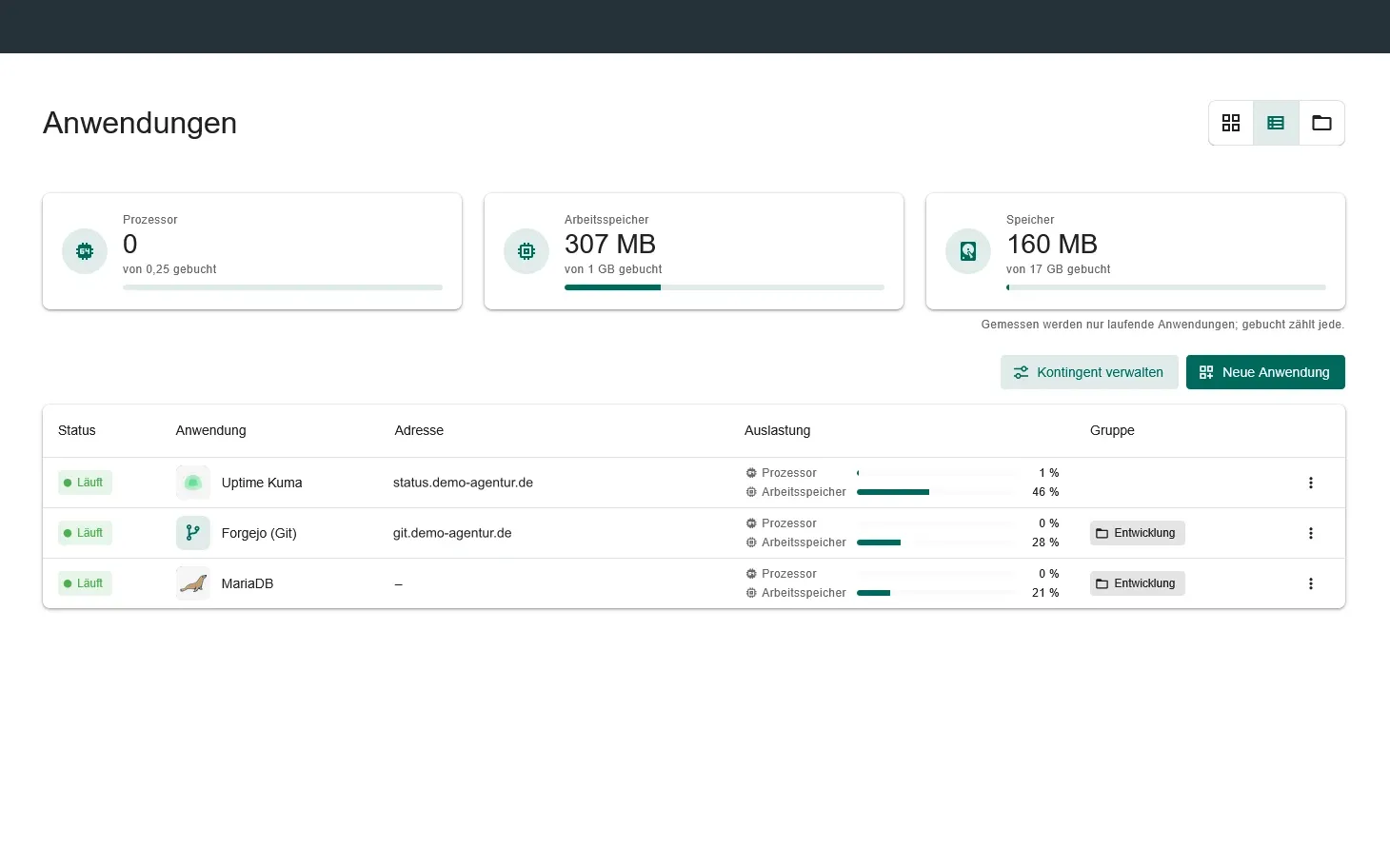
Task: Click the Prozessor icon in Uptime Kuma row
Action: point(751,473)
